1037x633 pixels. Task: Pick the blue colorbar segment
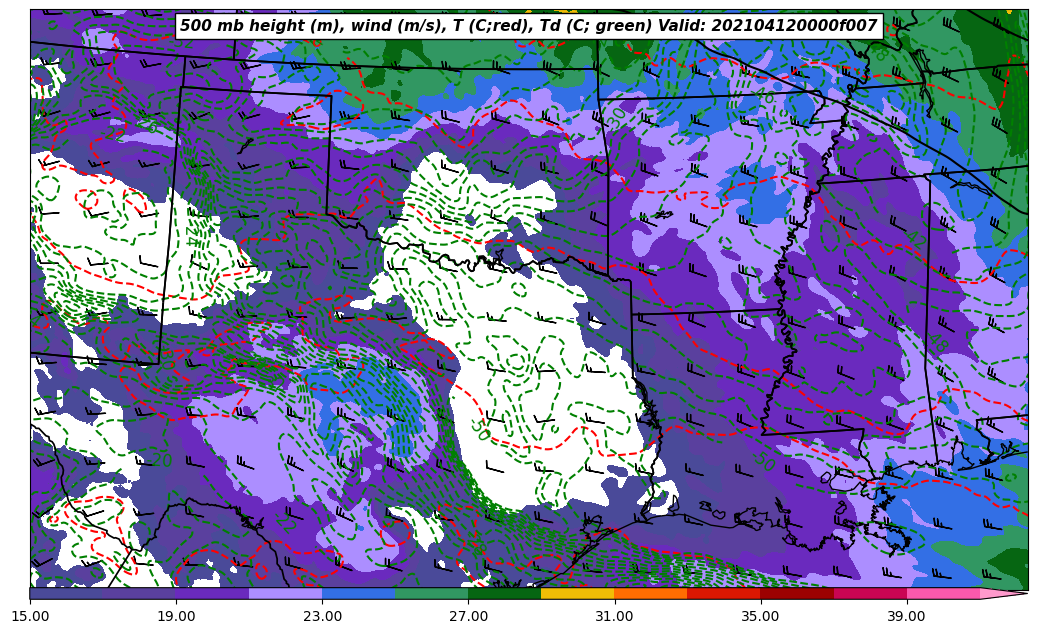pyautogui.click(x=358, y=593)
